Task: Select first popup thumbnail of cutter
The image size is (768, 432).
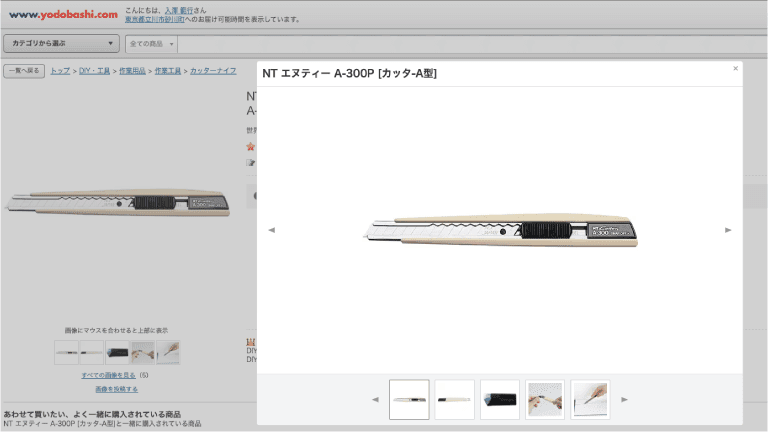Action: point(409,399)
